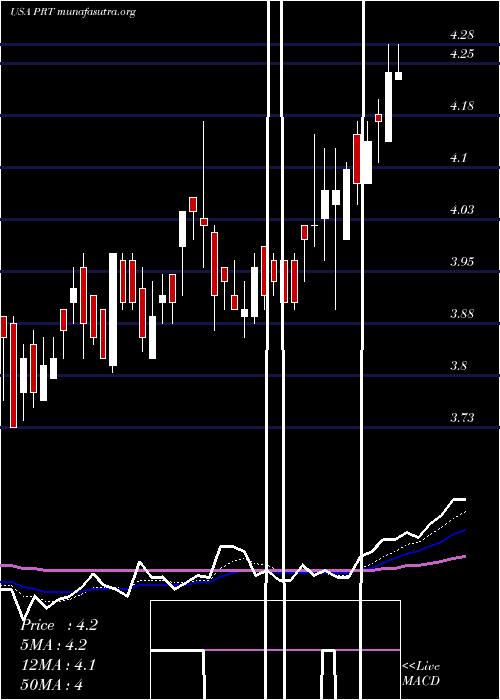This screenshot has width=500, height=700.
Task: Click the 3.95 price axis label
Action: [x=462, y=262]
